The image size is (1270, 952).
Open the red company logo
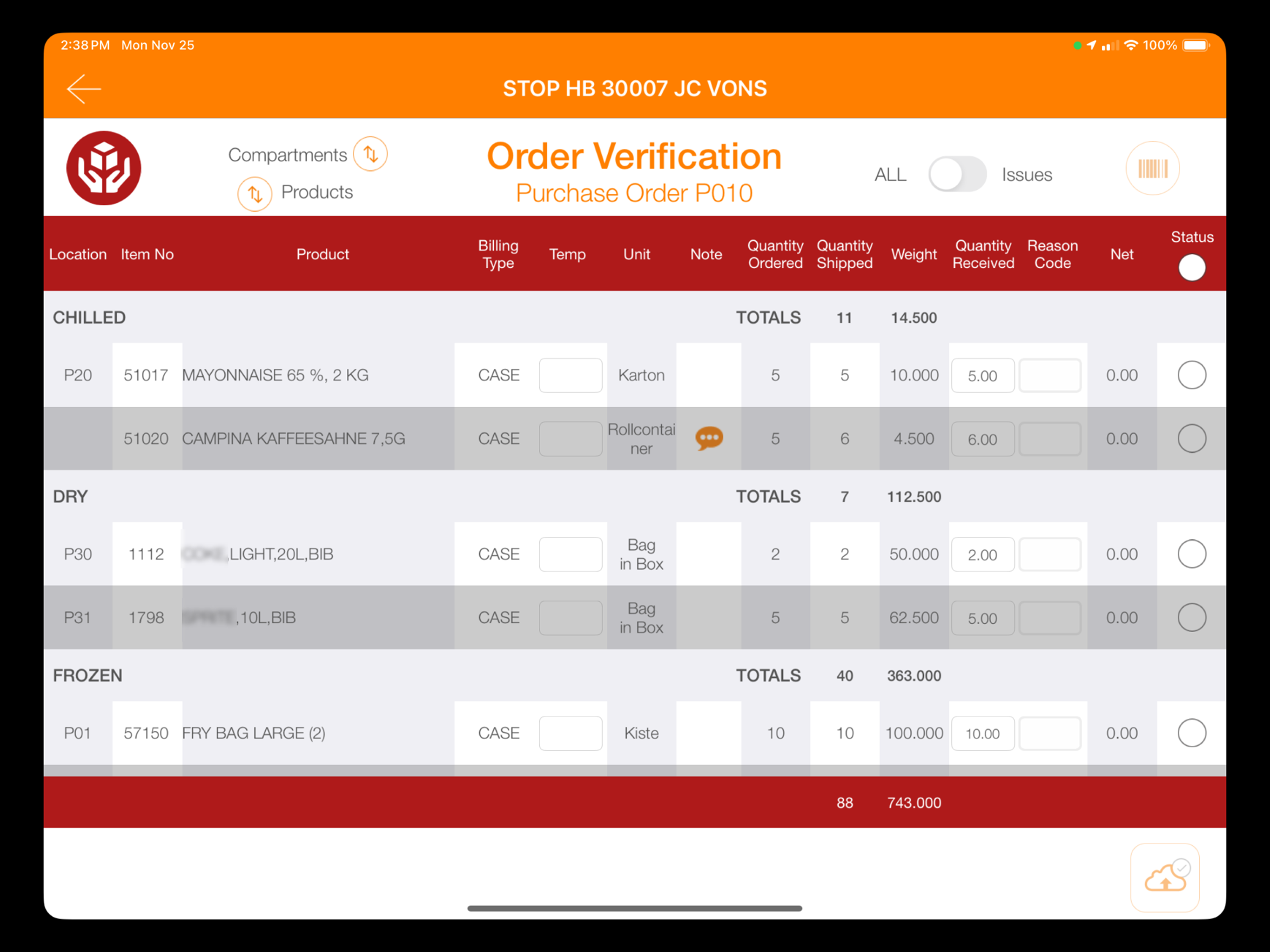pyautogui.click(x=104, y=168)
